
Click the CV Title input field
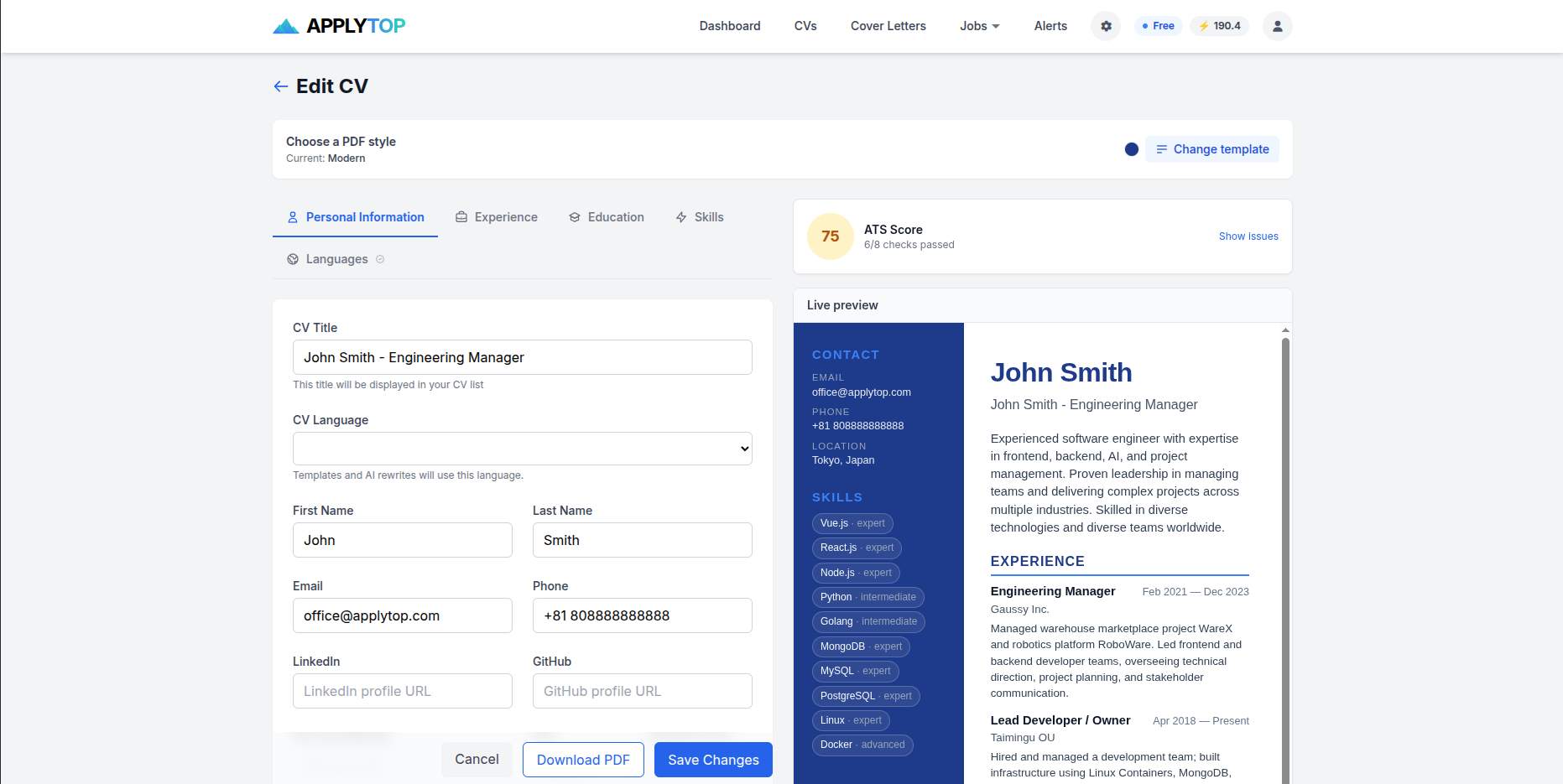tap(522, 357)
